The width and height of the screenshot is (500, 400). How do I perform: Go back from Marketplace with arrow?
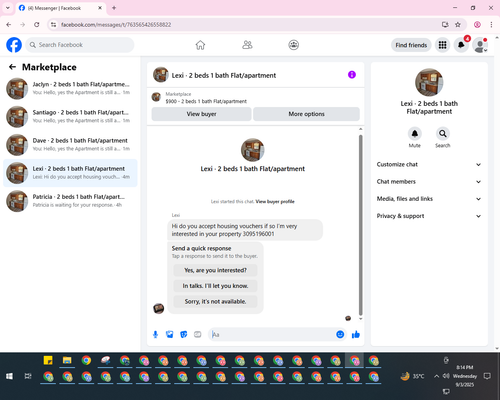pyautogui.click(x=12, y=67)
